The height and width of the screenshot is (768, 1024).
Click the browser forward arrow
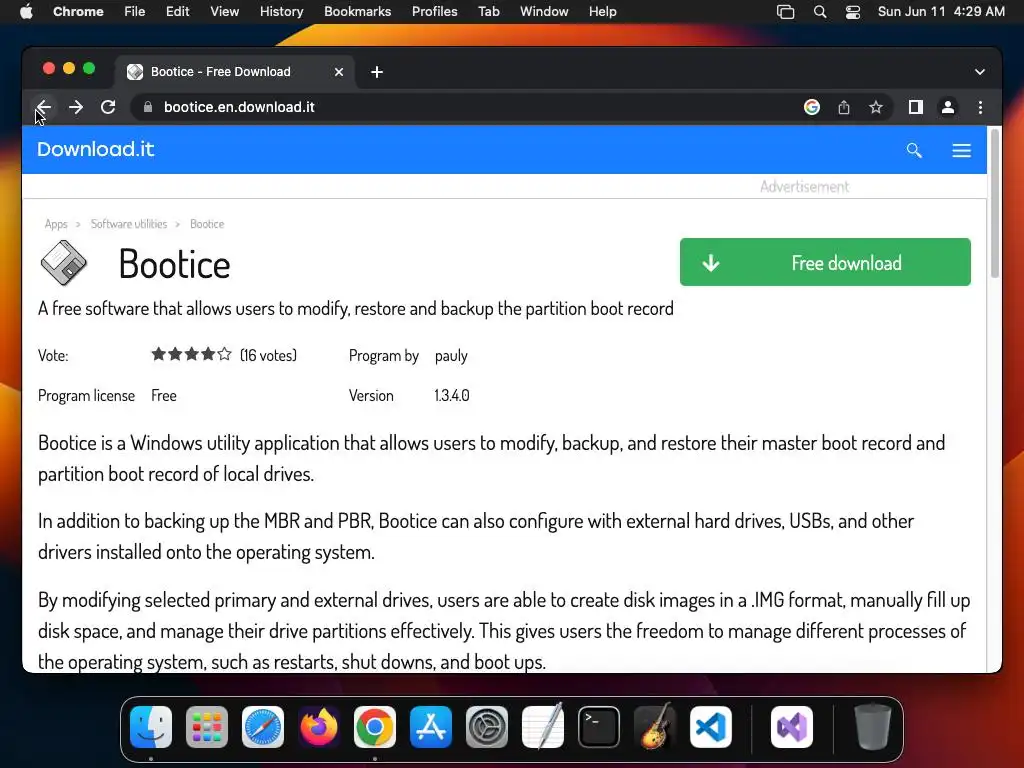[x=76, y=107]
